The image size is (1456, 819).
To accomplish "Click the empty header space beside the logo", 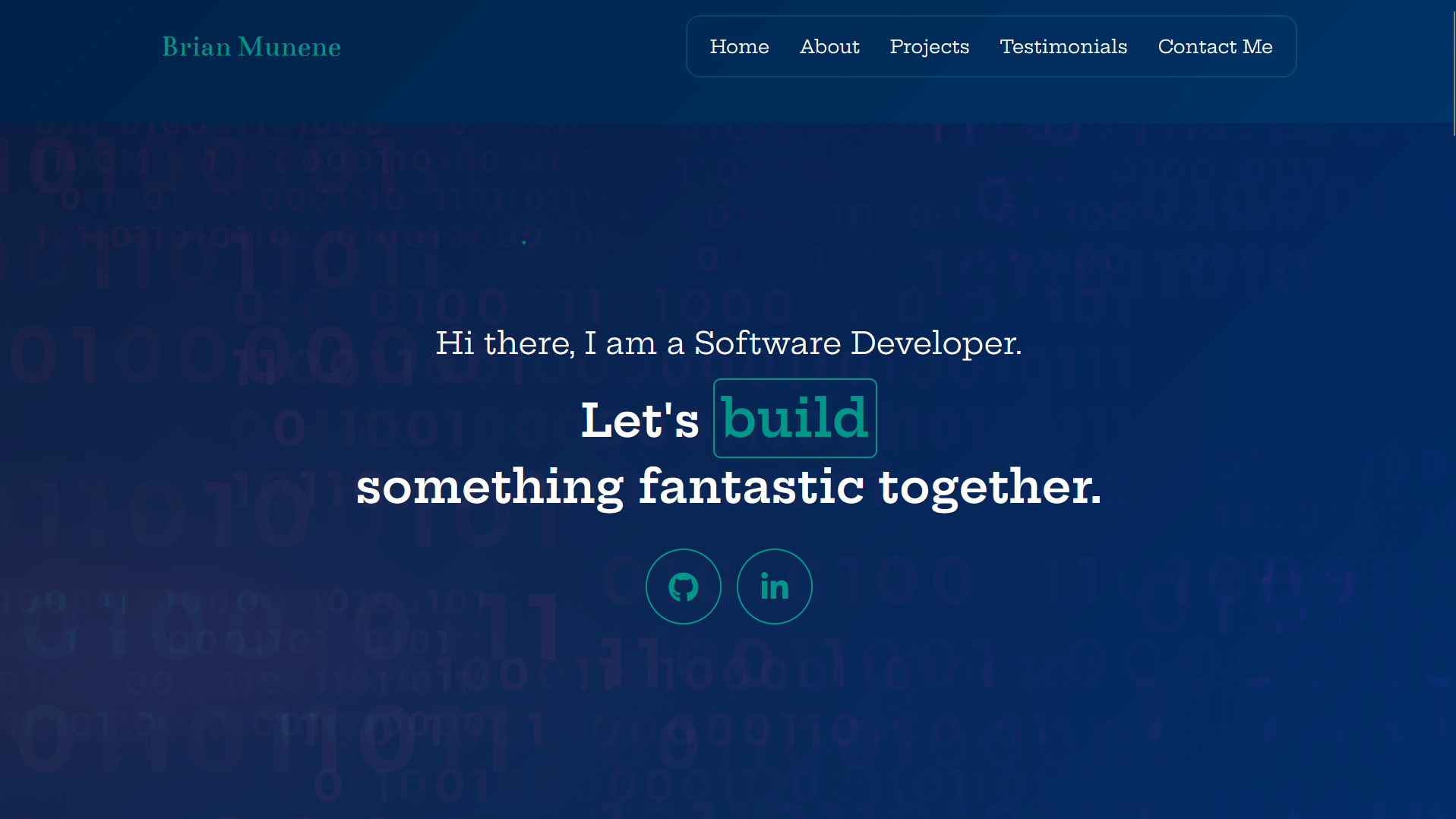I will [x=509, y=47].
